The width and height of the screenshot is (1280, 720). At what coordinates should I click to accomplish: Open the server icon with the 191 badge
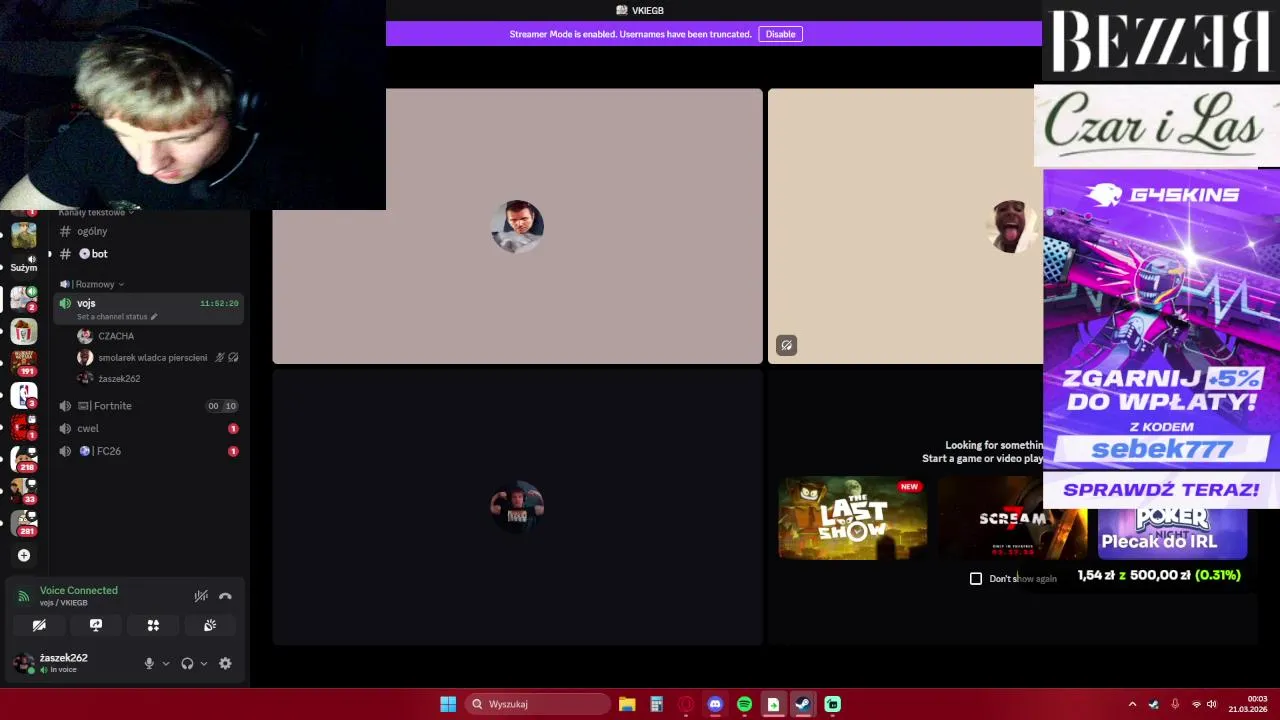point(24,362)
